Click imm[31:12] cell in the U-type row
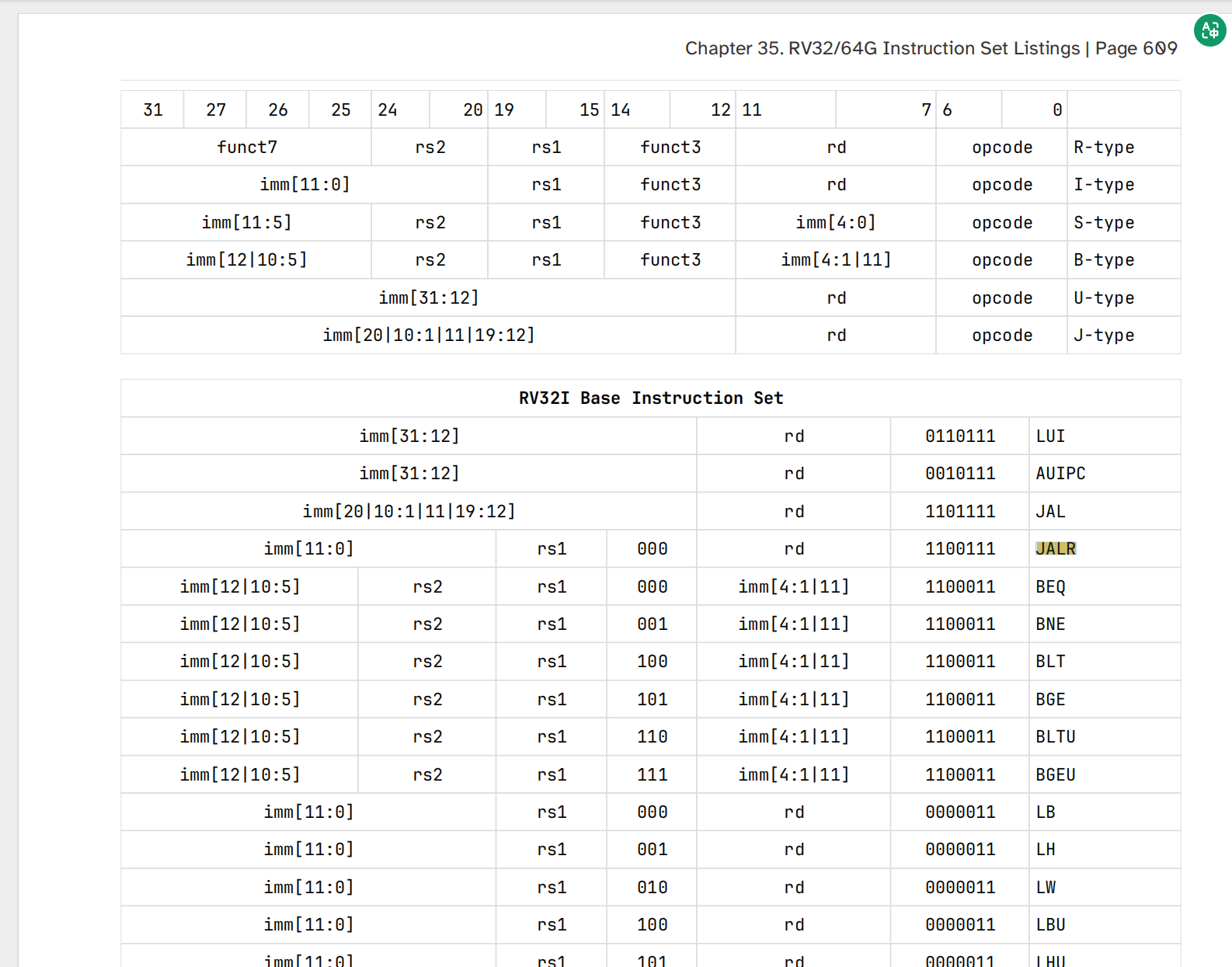 pyautogui.click(x=429, y=297)
